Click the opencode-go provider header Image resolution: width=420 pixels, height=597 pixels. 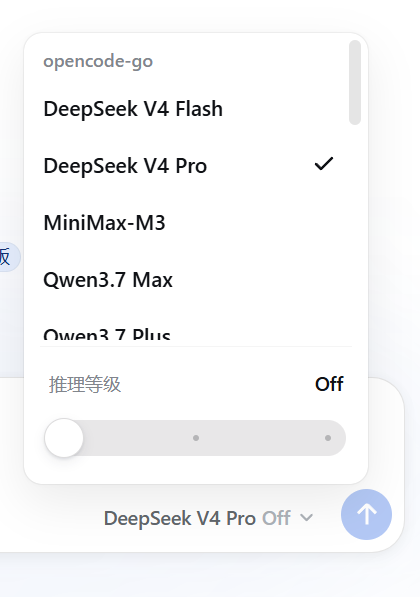pos(98,62)
